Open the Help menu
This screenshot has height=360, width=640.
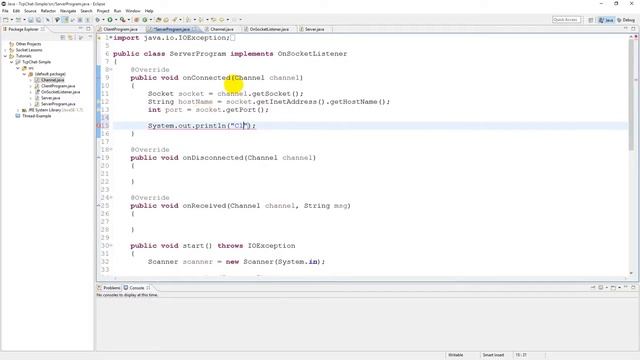(x=149, y=11)
